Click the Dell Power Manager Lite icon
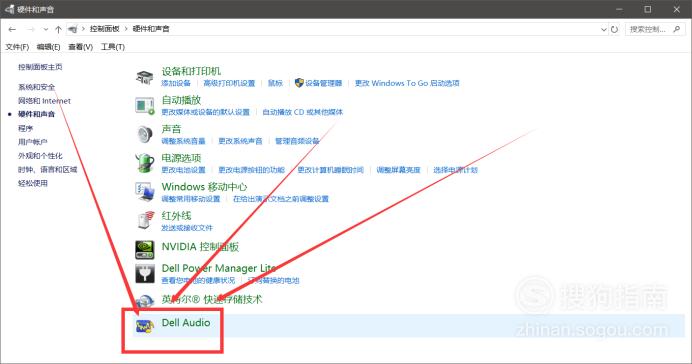Image resolution: width=692 pixels, height=364 pixels. point(144,274)
